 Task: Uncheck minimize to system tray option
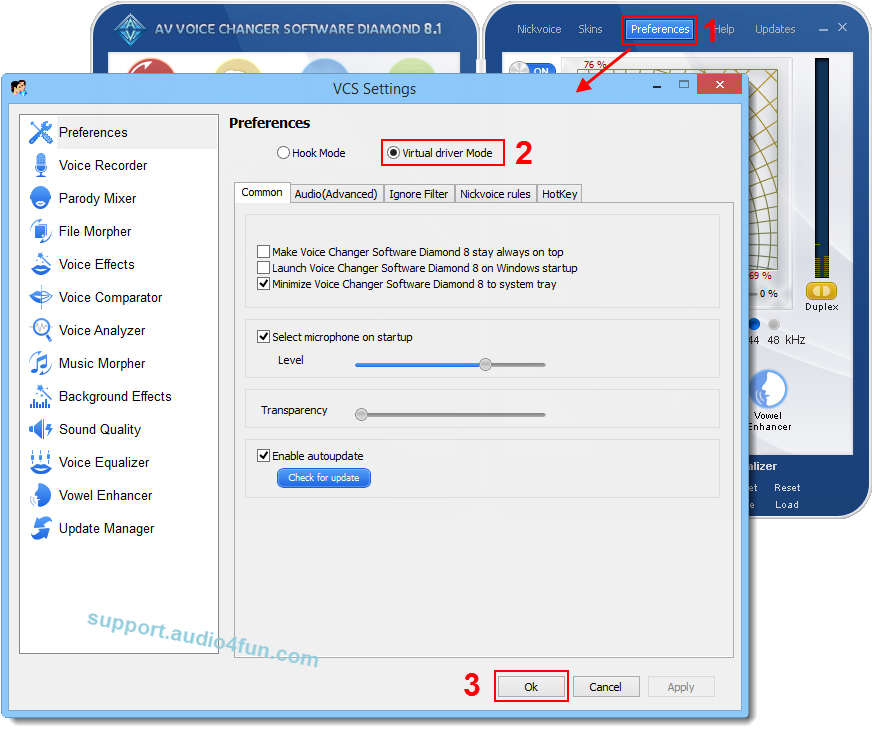264,284
